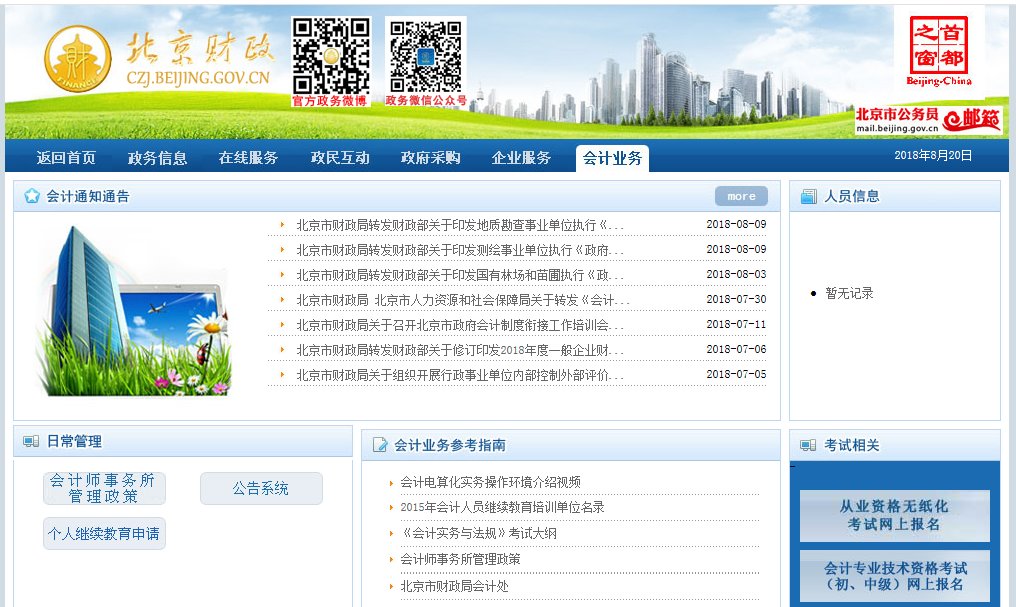Open the 政府采购 menu item
Viewport: 1016px width, 607px height.
[x=429, y=157]
